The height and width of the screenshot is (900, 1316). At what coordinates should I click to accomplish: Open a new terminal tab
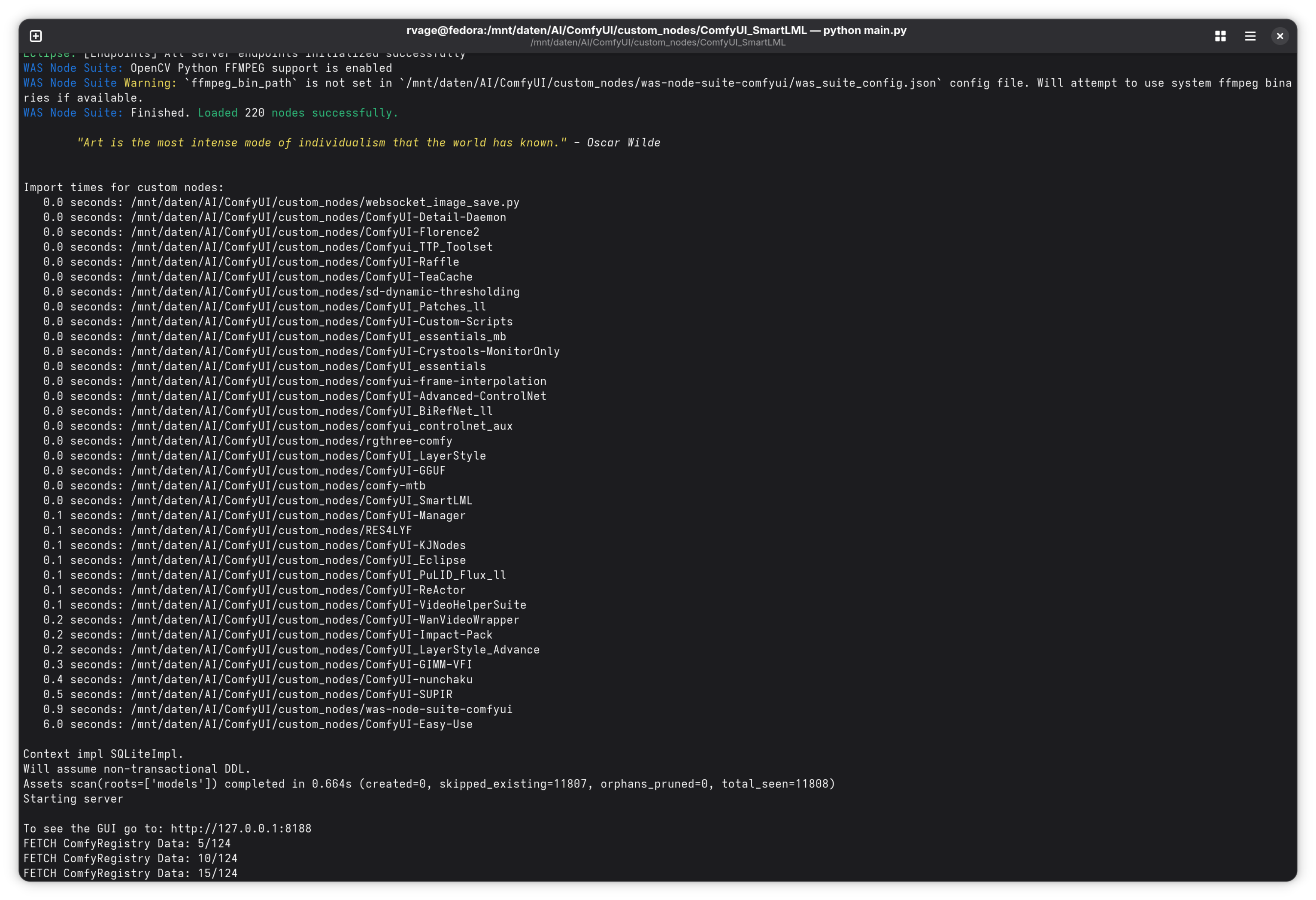pos(36,36)
